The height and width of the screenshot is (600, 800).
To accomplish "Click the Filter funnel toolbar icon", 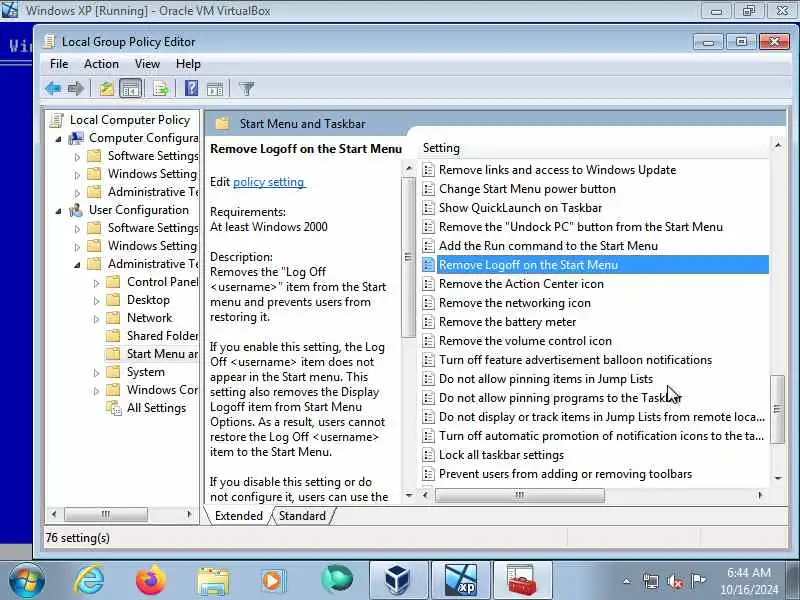I will pos(246,89).
